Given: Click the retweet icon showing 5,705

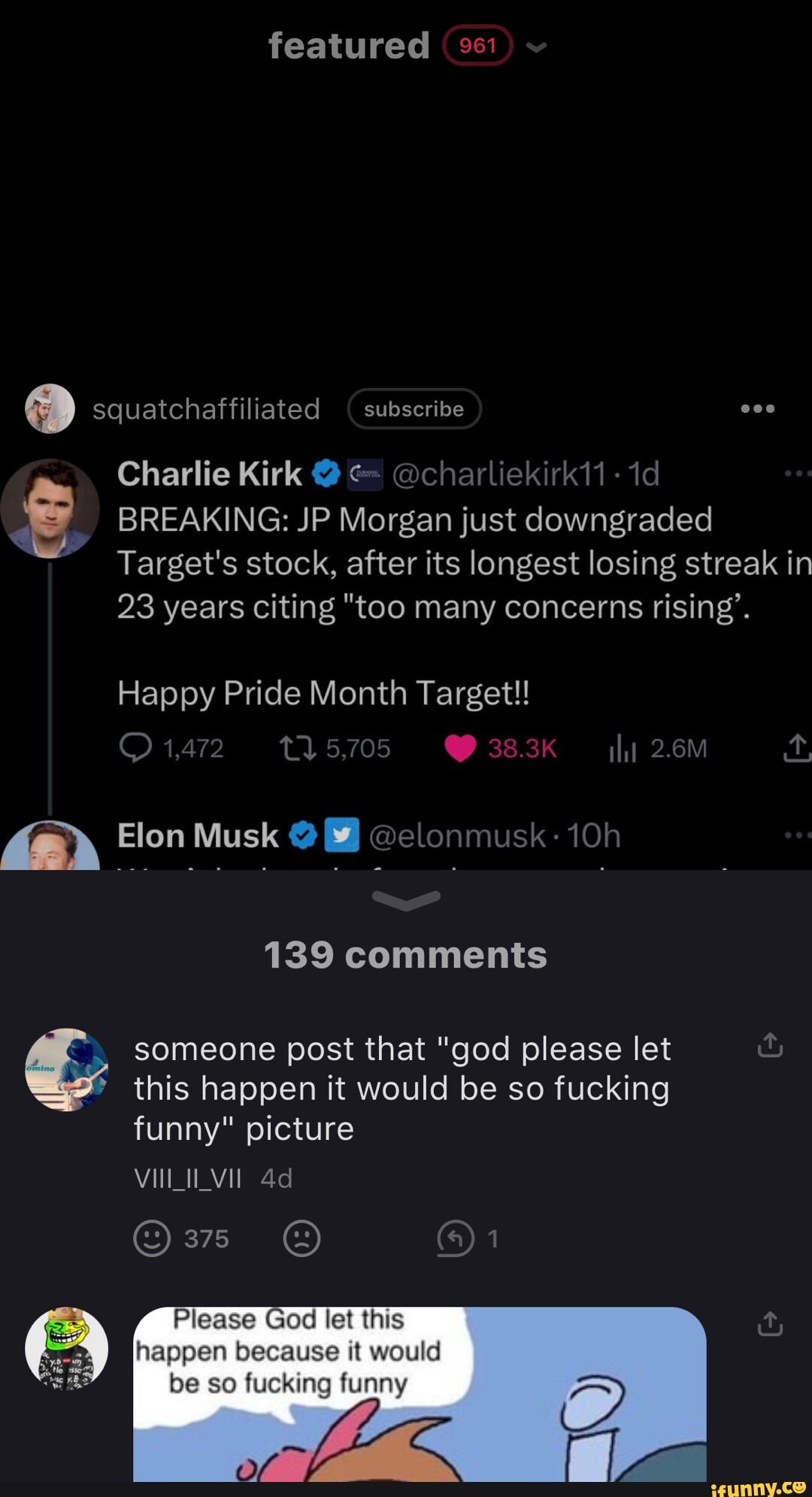Looking at the screenshot, I should (298, 748).
